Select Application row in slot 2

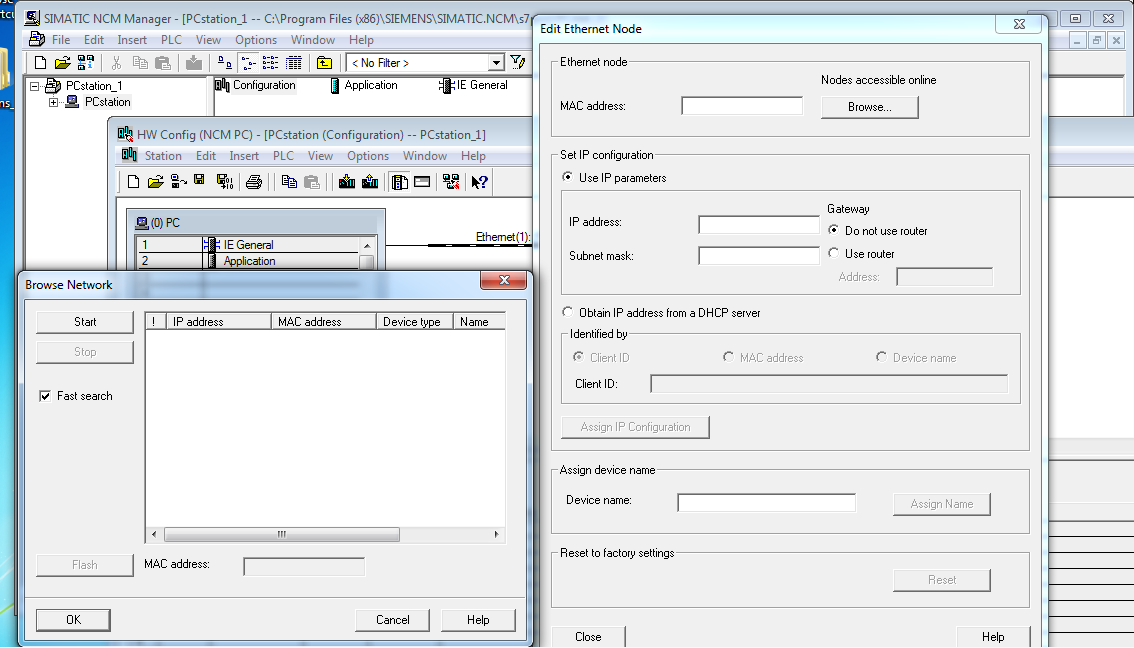[x=247, y=261]
